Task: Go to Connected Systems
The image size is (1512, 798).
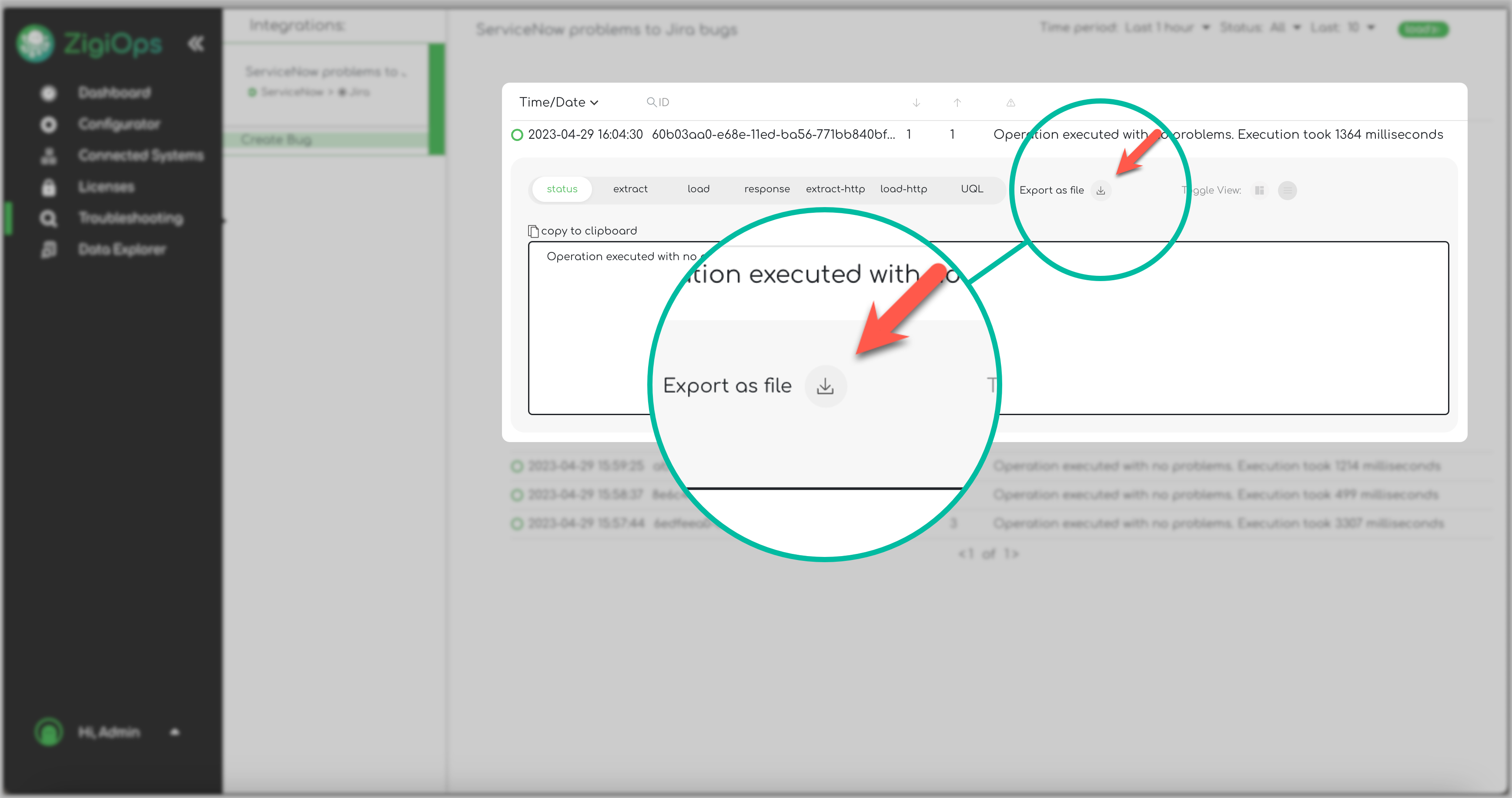Action: click(x=141, y=155)
